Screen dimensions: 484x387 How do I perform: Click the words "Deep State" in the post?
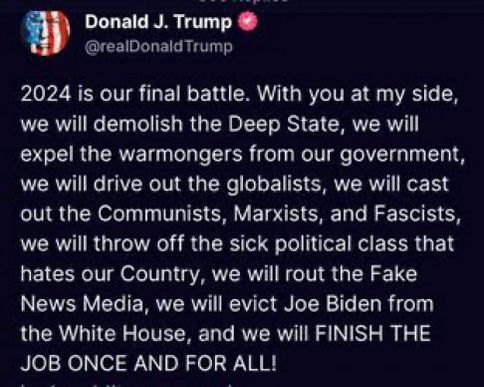coord(283,124)
